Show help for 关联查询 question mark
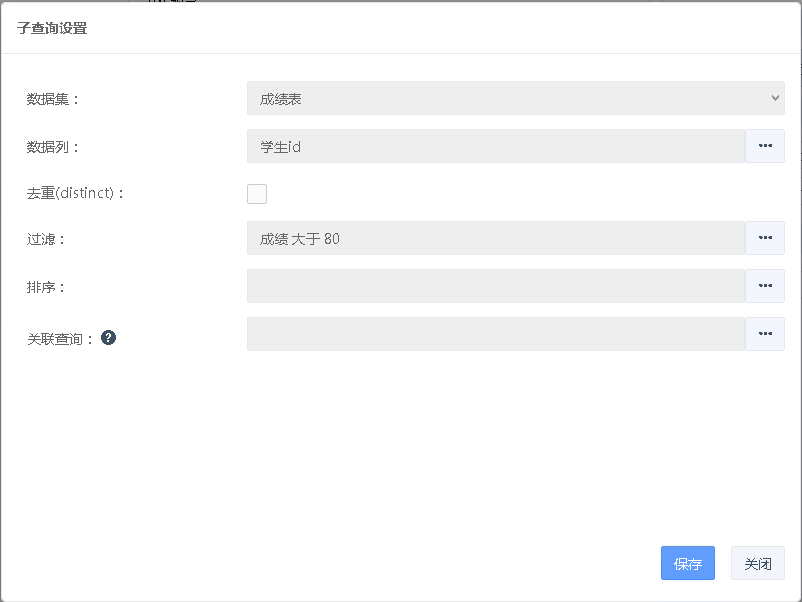Screen dimensions: 802x602 pos(109,338)
